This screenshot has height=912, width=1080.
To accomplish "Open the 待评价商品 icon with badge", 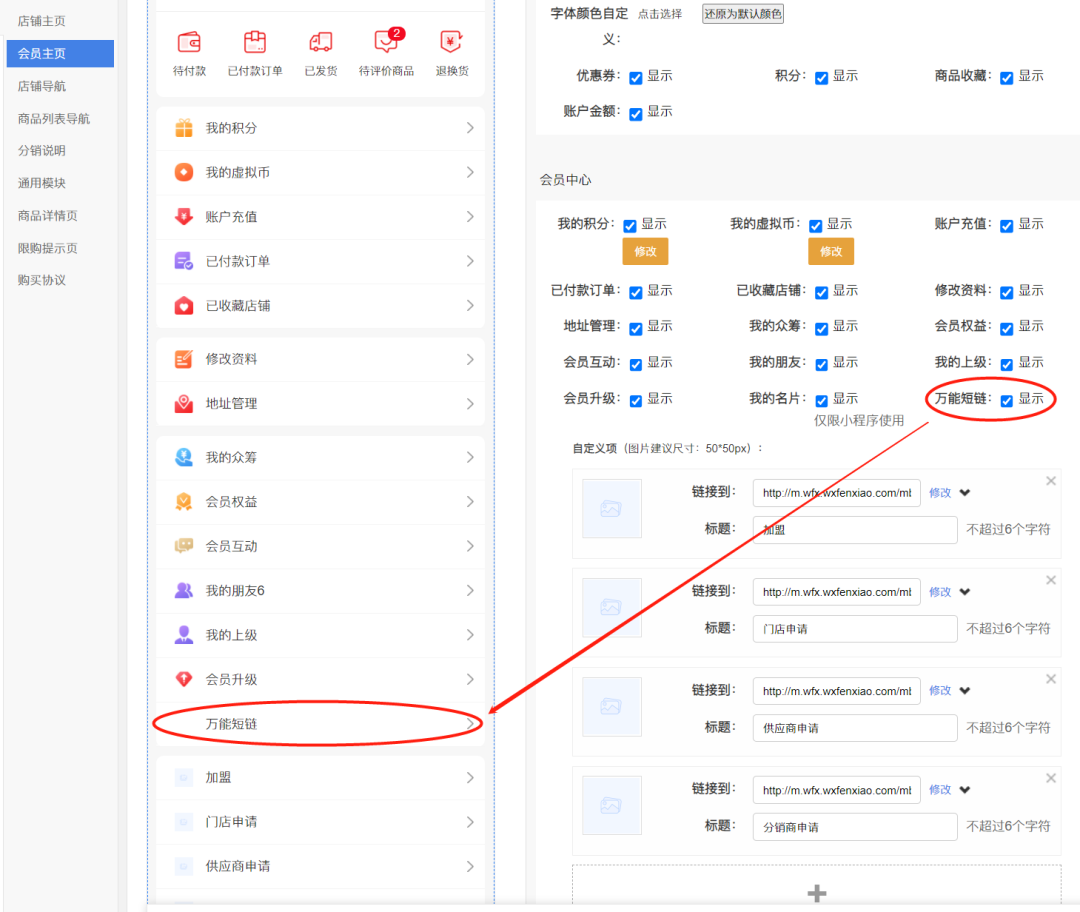I will tap(388, 41).
